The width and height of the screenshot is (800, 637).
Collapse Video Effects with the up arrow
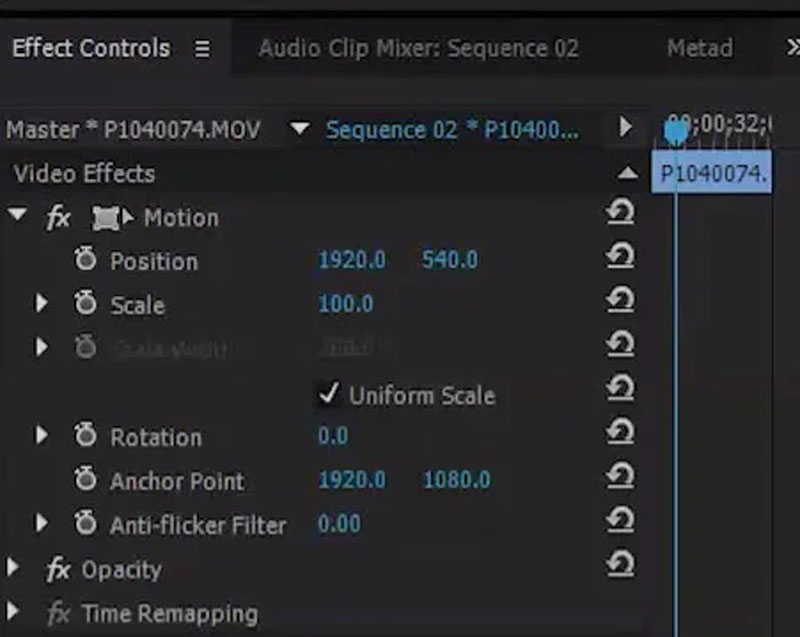(x=627, y=173)
